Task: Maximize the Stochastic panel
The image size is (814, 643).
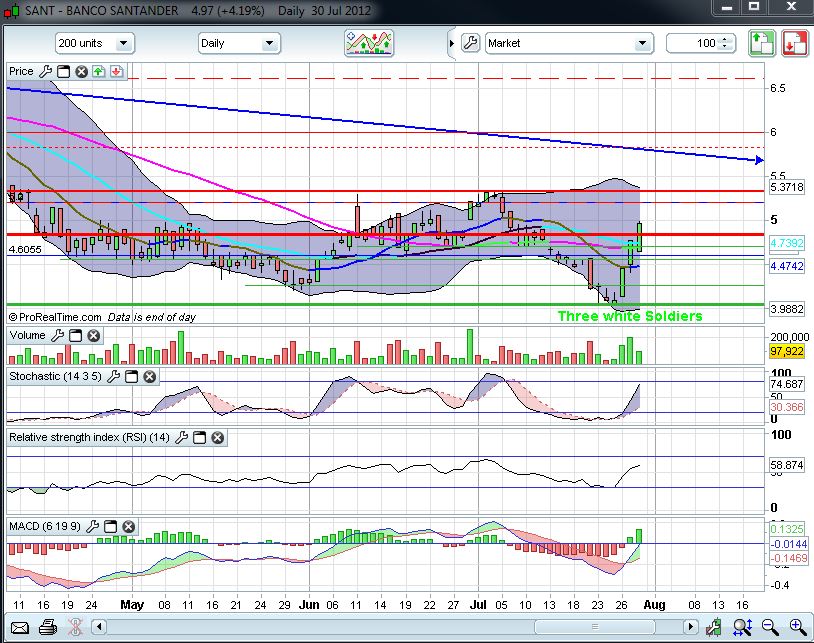Action: pyautogui.click(x=131, y=377)
